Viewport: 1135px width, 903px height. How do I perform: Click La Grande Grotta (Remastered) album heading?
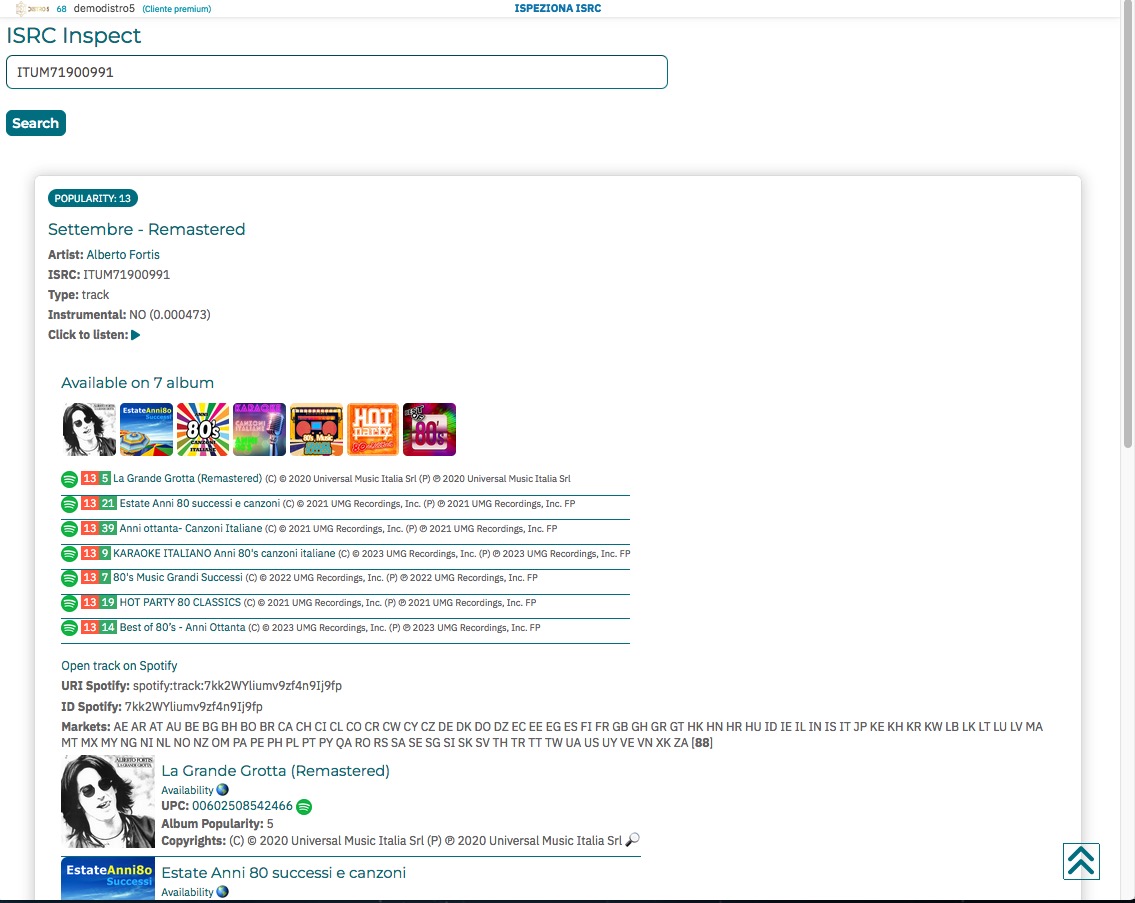(275, 771)
